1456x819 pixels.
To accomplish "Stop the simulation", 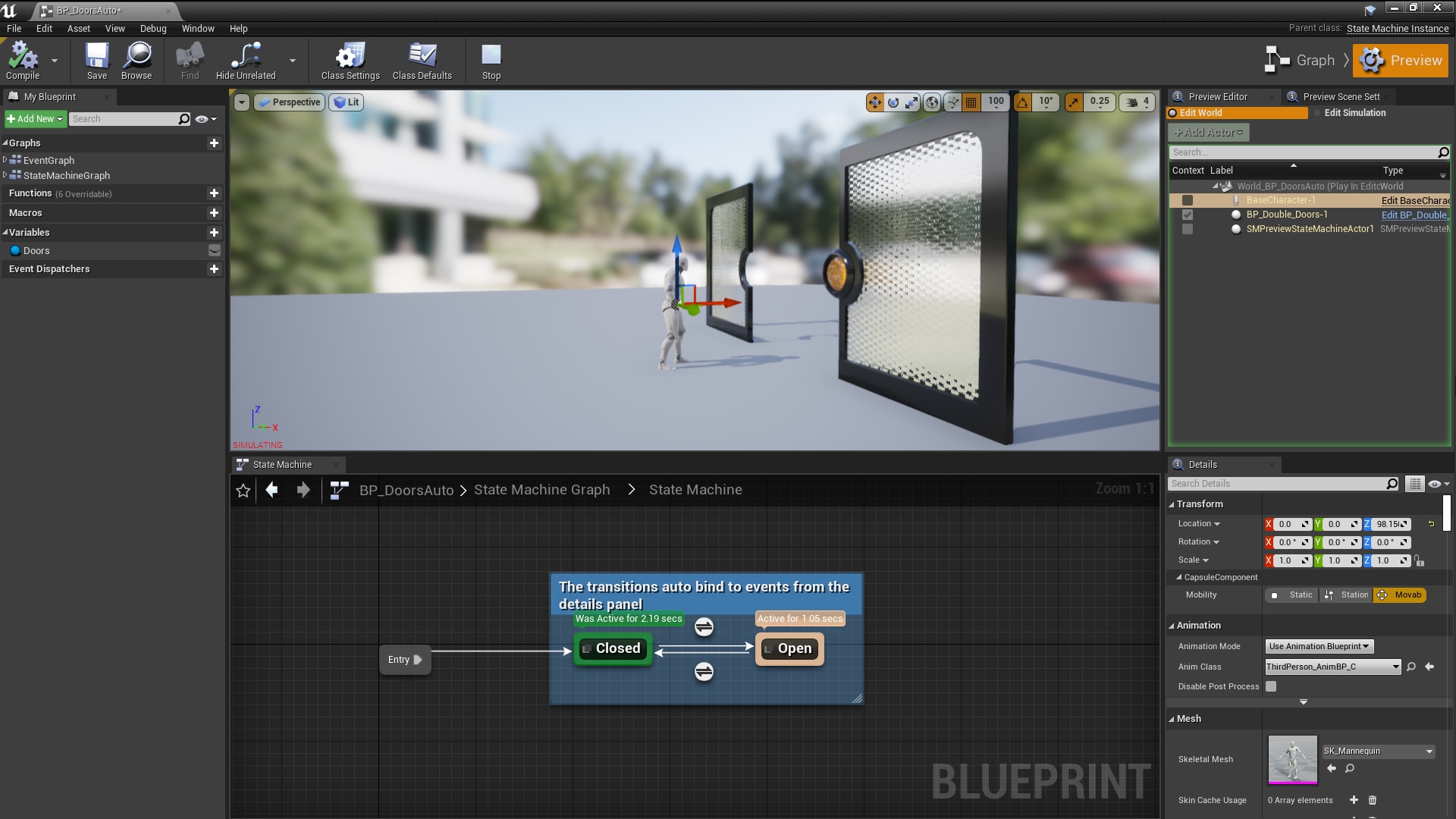I will pos(491,61).
